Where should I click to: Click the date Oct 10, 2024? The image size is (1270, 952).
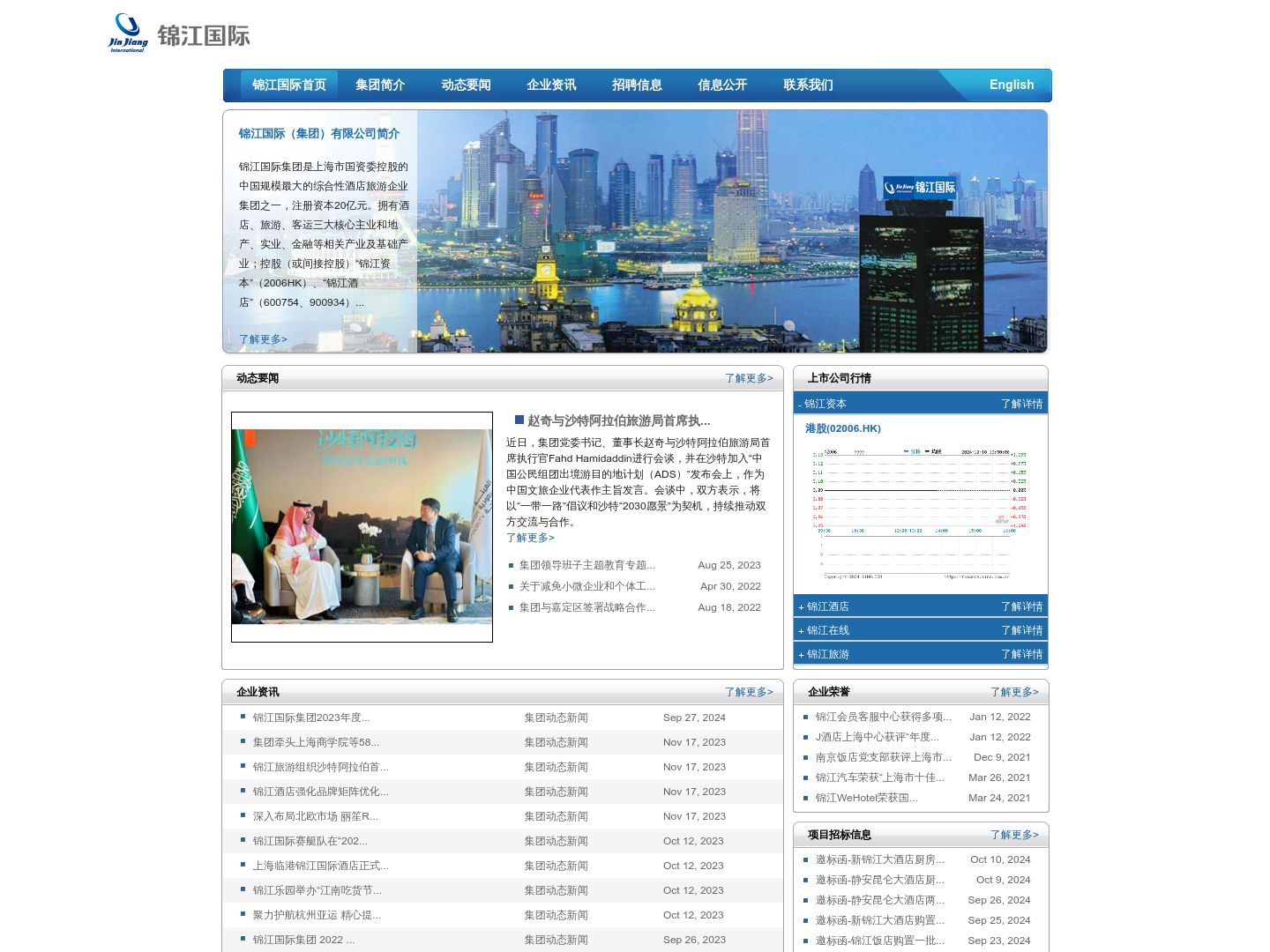coord(1000,859)
